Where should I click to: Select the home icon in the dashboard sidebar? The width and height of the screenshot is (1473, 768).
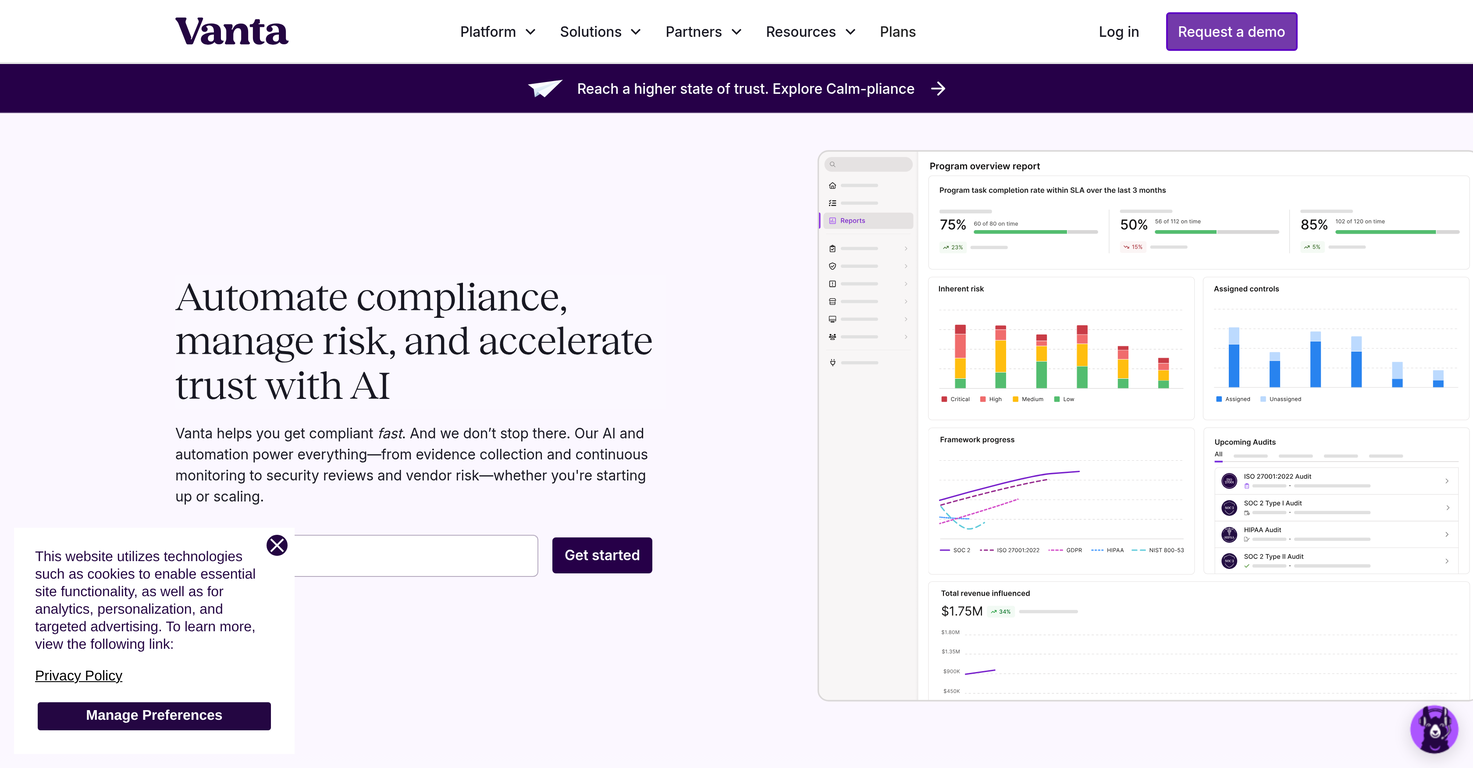click(x=832, y=185)
